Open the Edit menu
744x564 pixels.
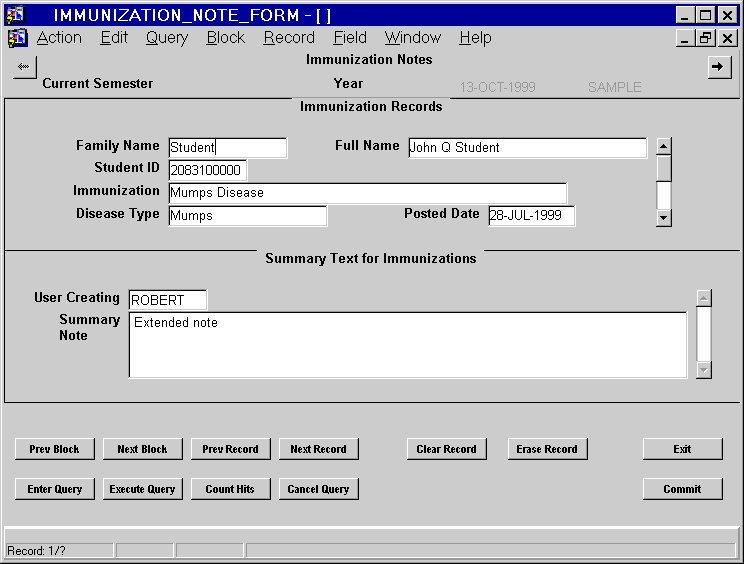[x=114, y=37]
